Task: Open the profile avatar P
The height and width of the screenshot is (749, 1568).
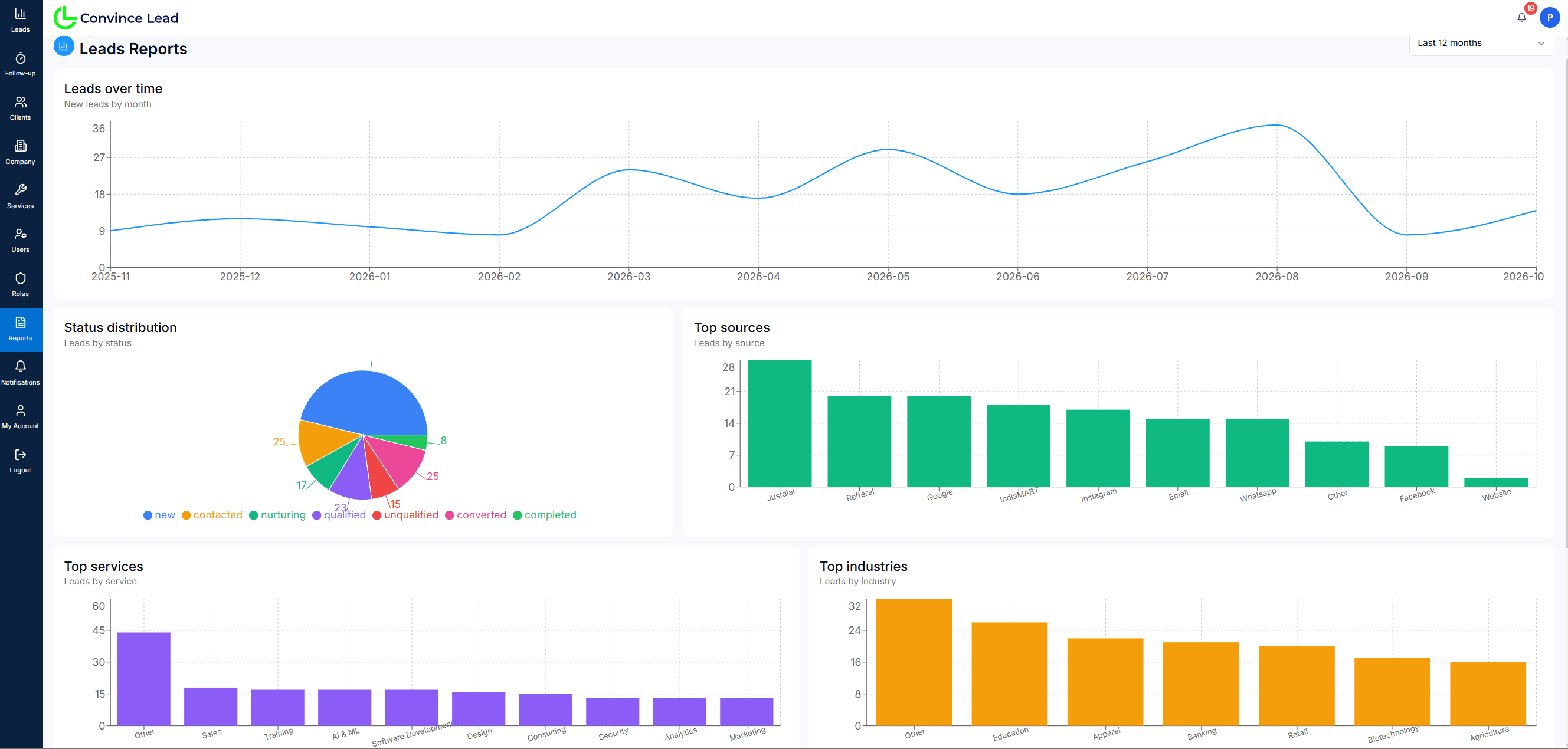Action: click(1550, 18)
